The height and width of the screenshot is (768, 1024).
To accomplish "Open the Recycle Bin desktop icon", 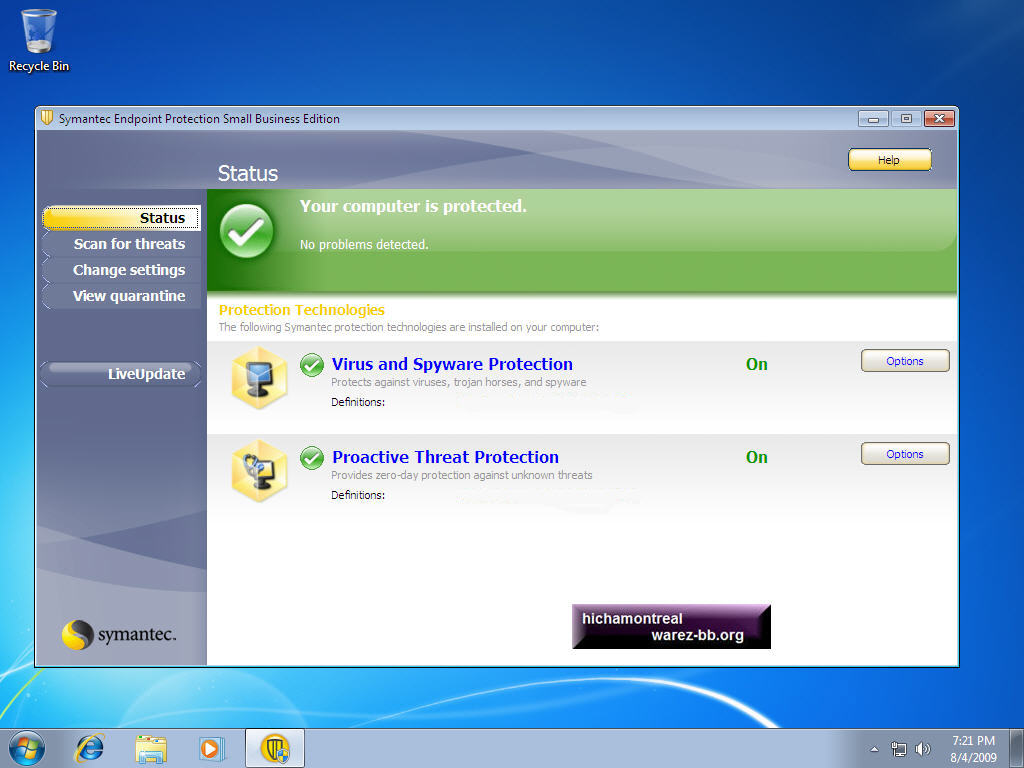I will coord(39,40).
